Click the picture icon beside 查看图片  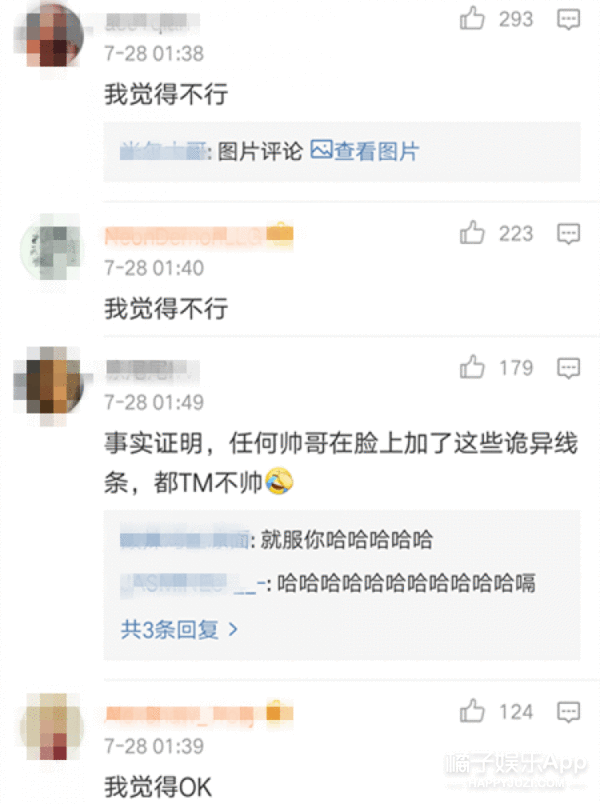[x=322, y=149]
